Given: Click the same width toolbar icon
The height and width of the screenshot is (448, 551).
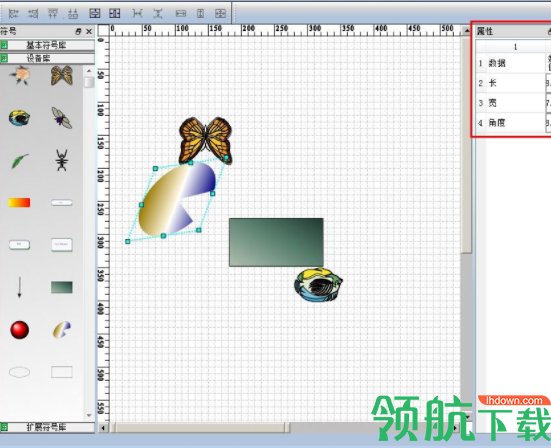Looking at the screenshot, I should (x=181, y=14).
